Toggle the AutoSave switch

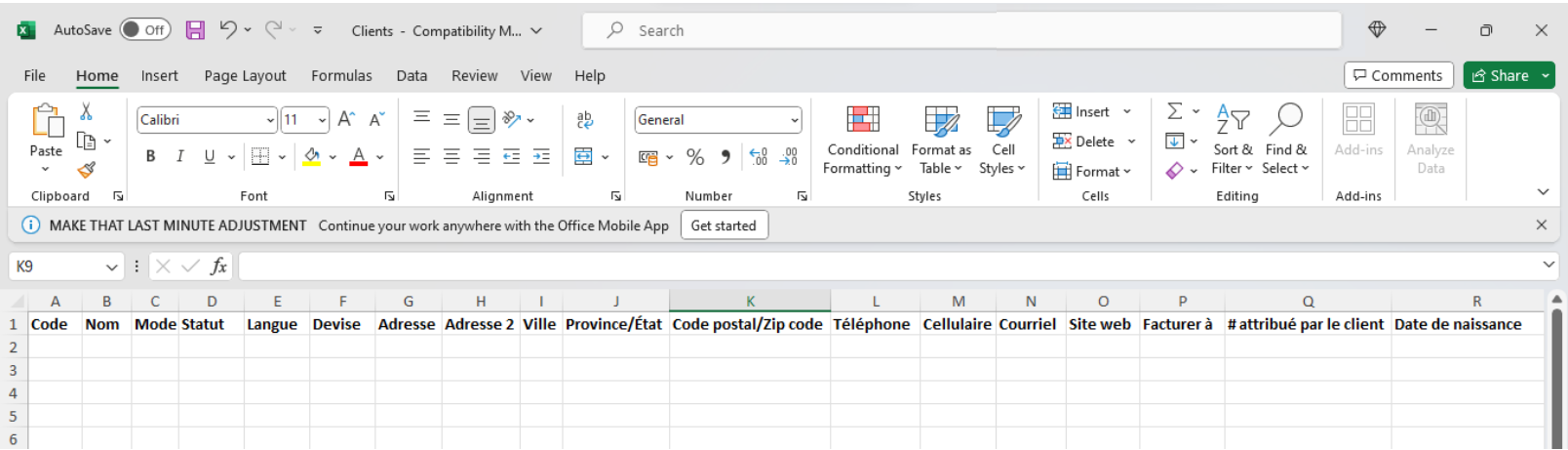point(145,30)
